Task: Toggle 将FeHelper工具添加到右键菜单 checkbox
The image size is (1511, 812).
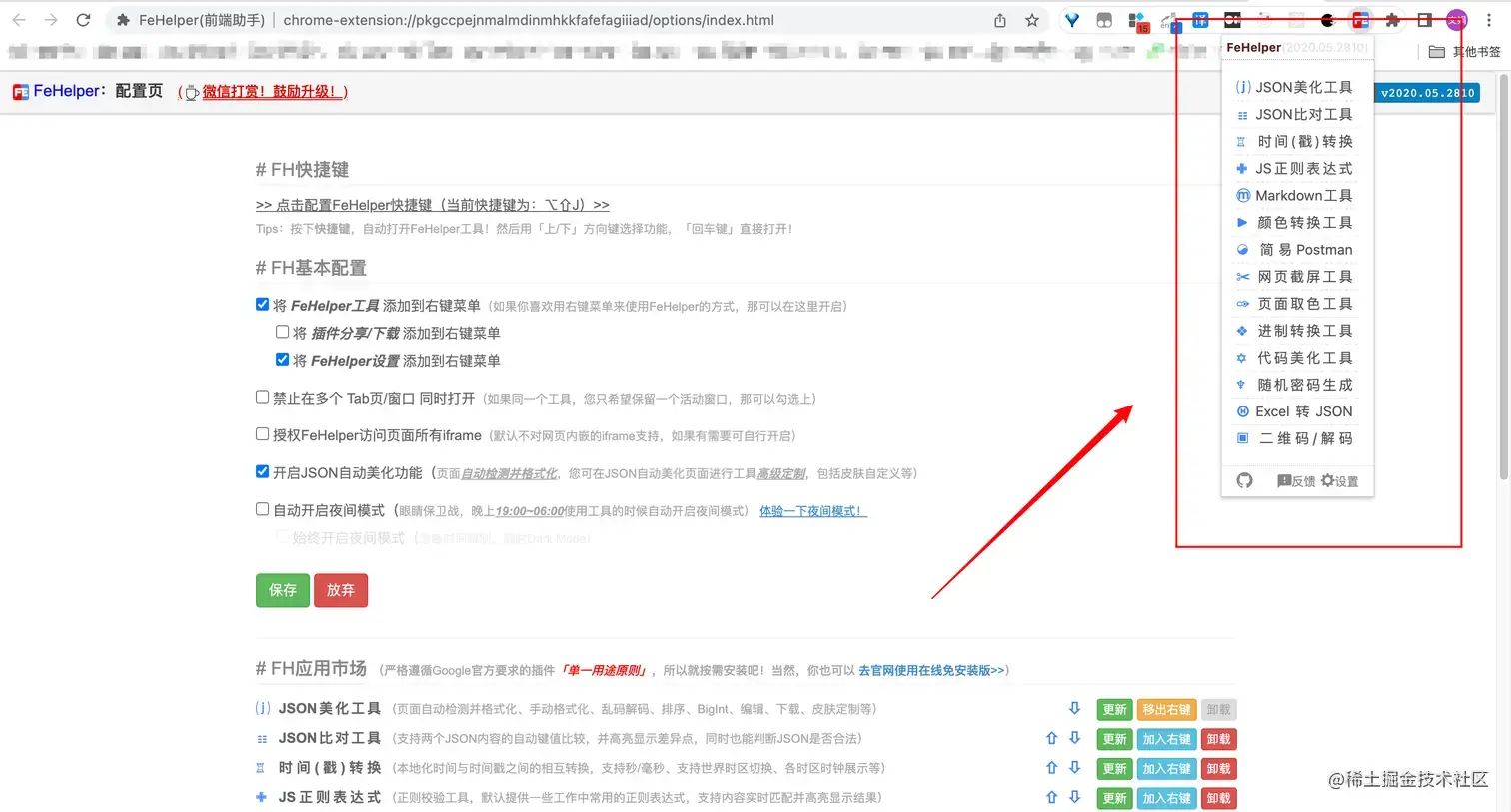Action: pos(262,305)
